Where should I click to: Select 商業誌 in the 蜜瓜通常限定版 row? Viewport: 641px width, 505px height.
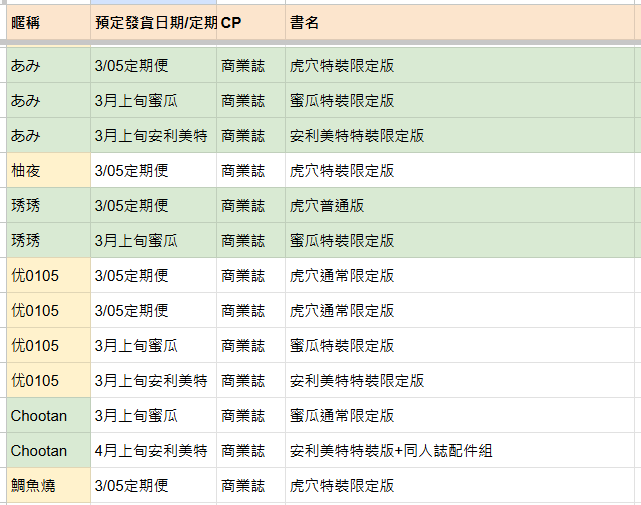pyautogui.click(x=251, y=415)
